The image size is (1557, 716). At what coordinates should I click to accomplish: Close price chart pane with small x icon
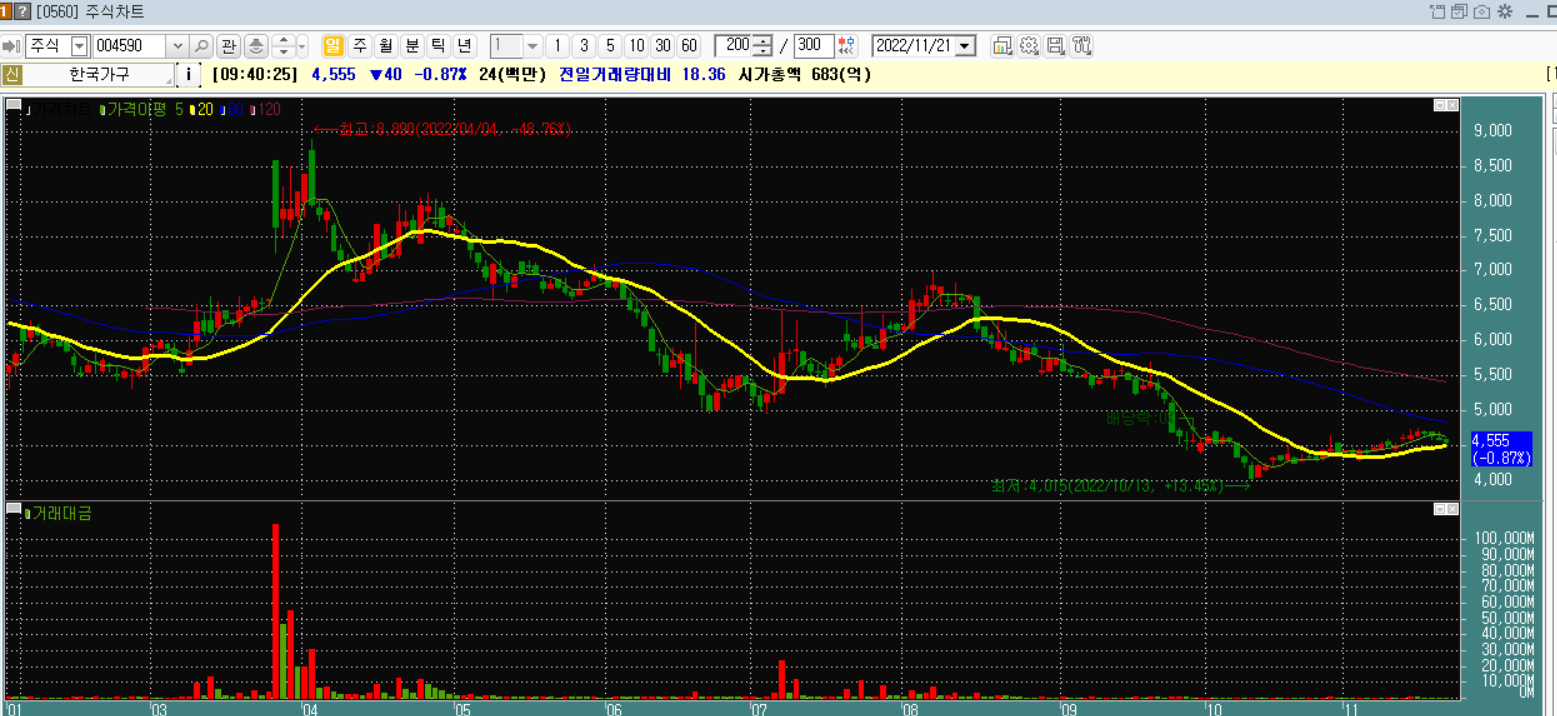coord(1453,104)
